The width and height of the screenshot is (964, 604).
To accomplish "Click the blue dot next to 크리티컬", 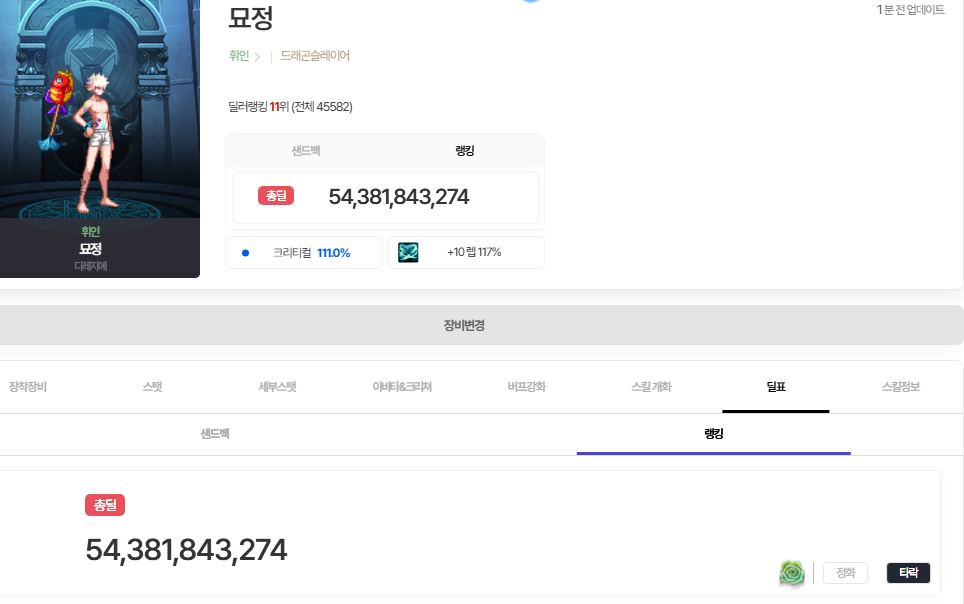I will pyautogui.click(x=245, y=253).
